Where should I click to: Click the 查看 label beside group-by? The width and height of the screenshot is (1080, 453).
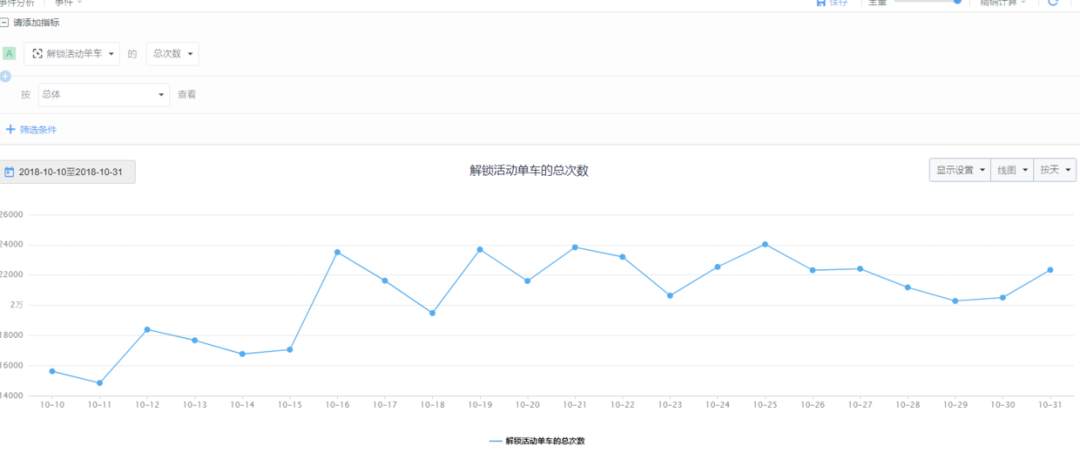[187, 94]
